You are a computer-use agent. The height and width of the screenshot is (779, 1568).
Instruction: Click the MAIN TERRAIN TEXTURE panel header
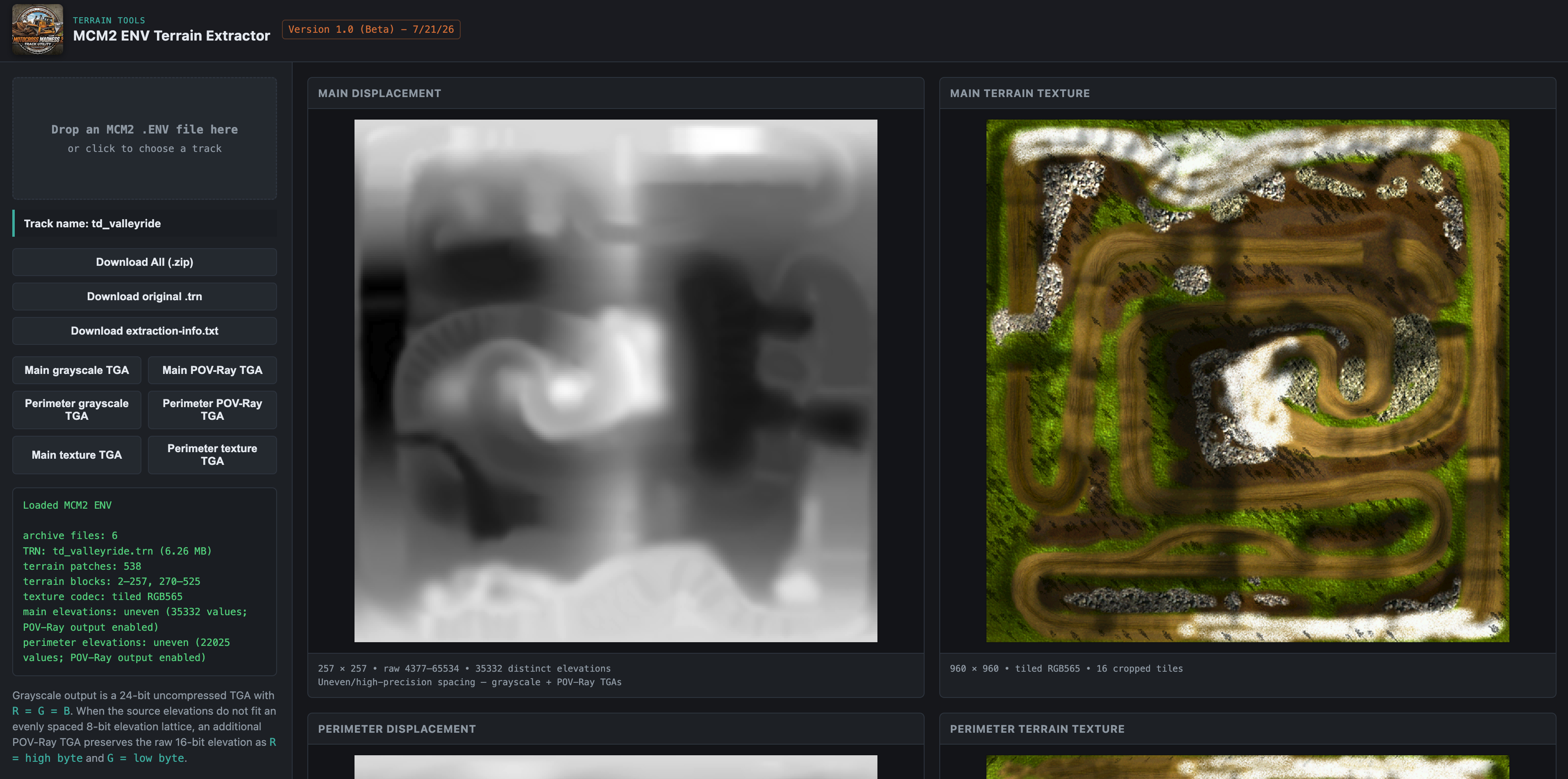coord(1248,93)
